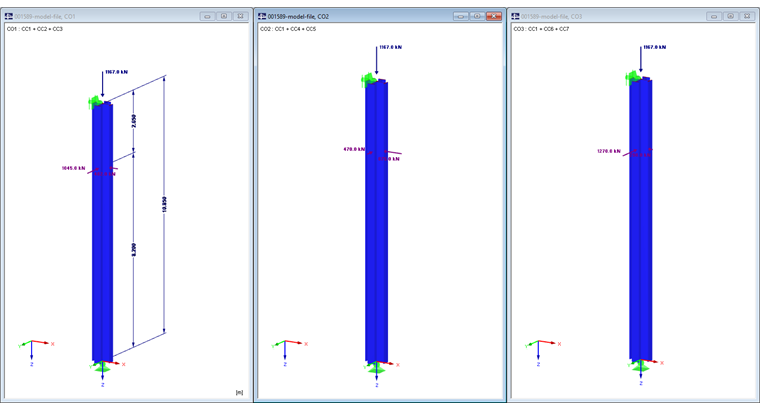Maximize the CO3 model window
Screen dimensions: 760x411
click(730, 16)
